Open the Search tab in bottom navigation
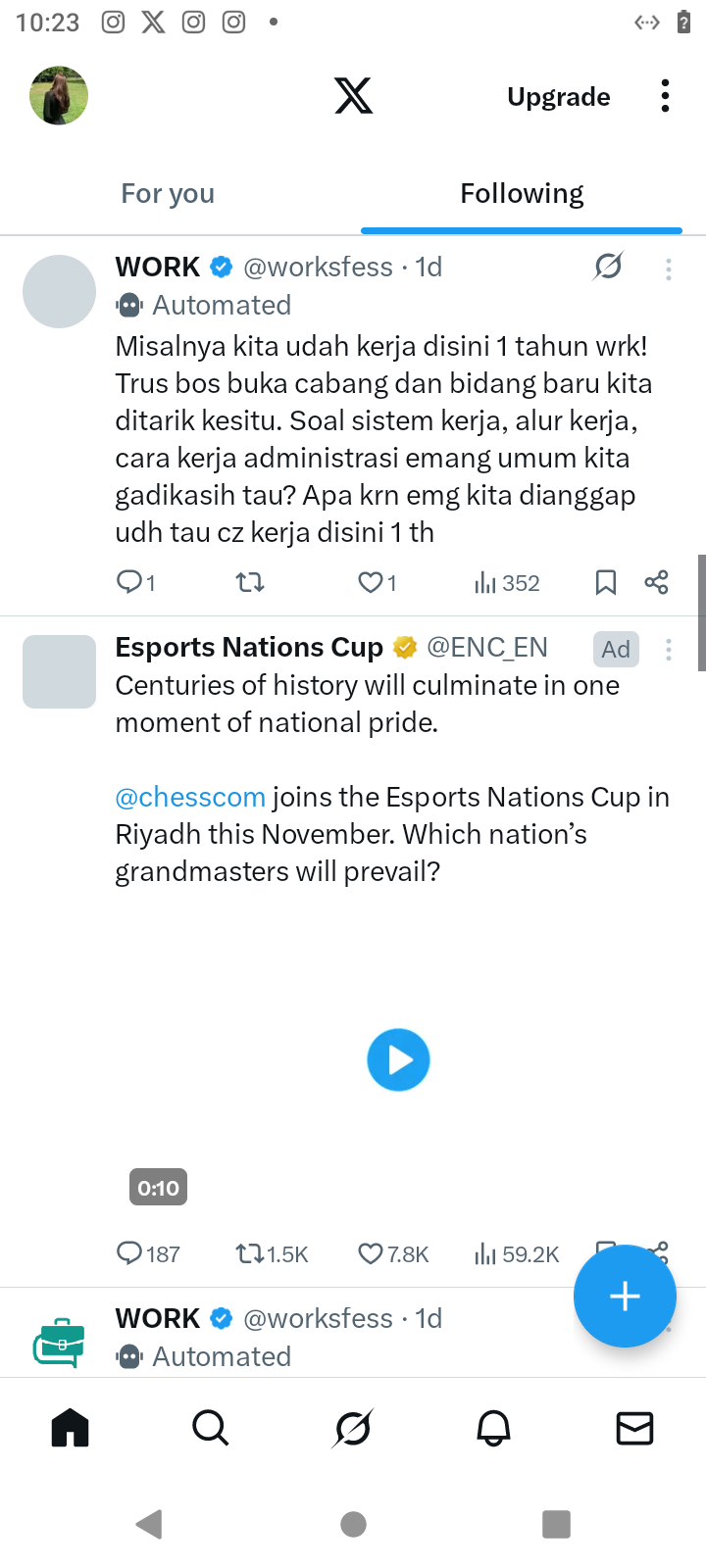The height and width of the screenshot is (1568, 706). click(210, 1428)
